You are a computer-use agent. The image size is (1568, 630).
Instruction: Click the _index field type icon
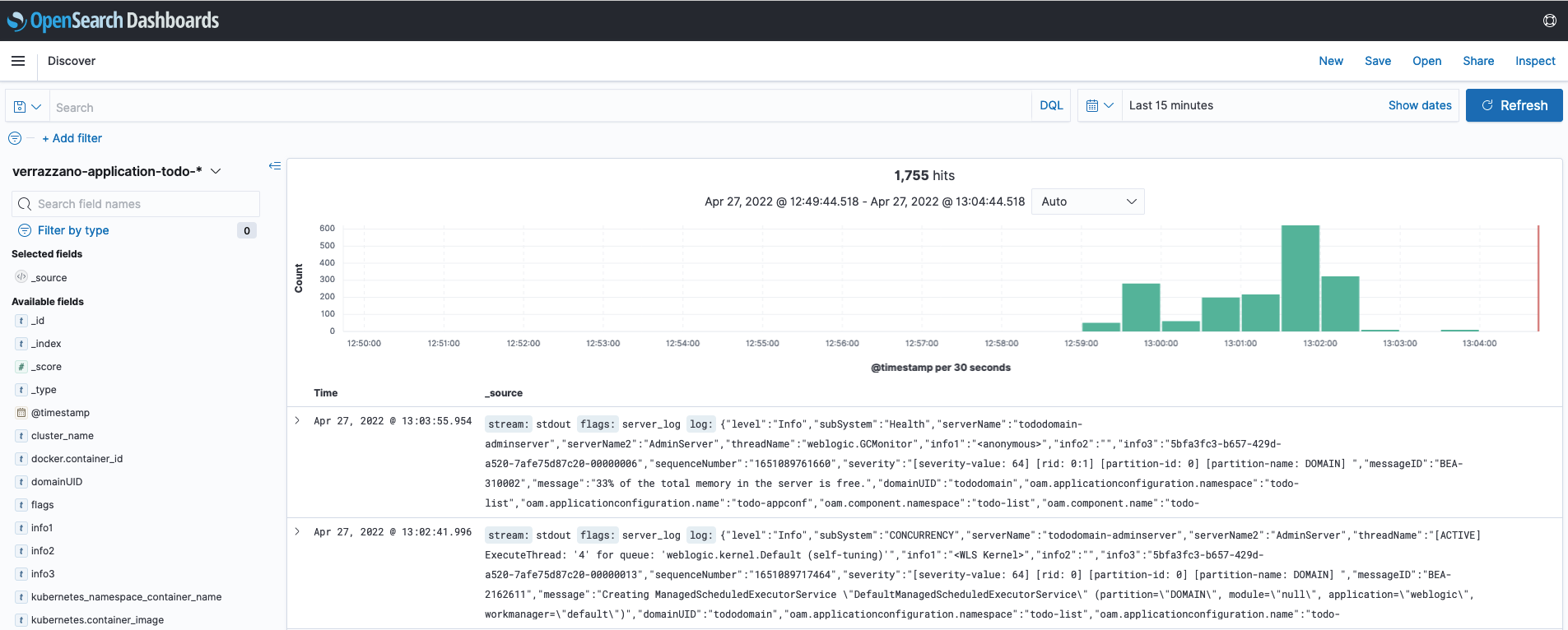click(21, 344)
